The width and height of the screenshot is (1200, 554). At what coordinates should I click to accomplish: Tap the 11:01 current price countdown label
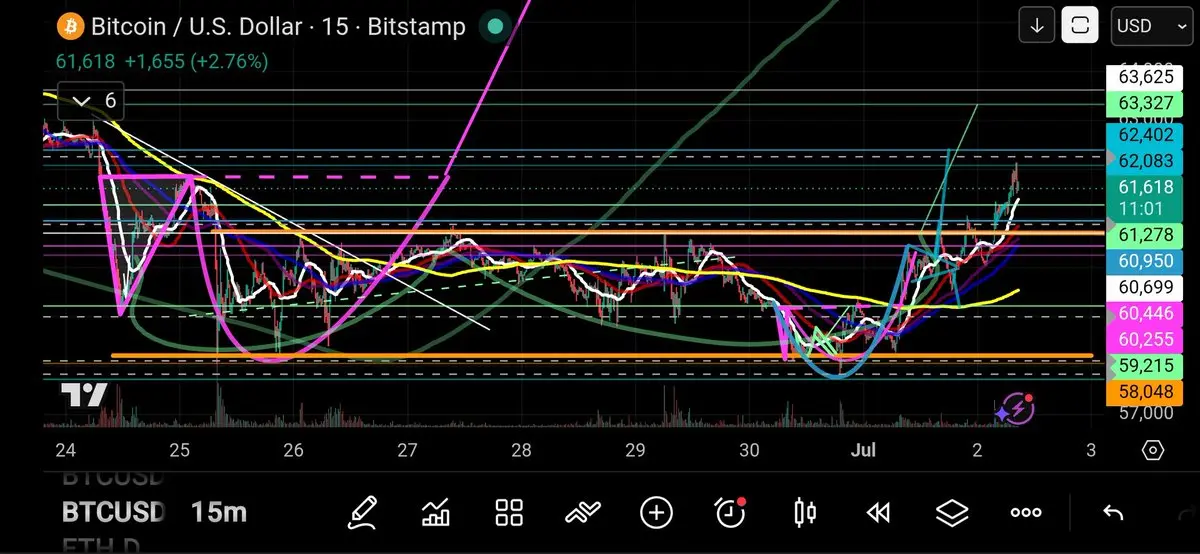1146,207
